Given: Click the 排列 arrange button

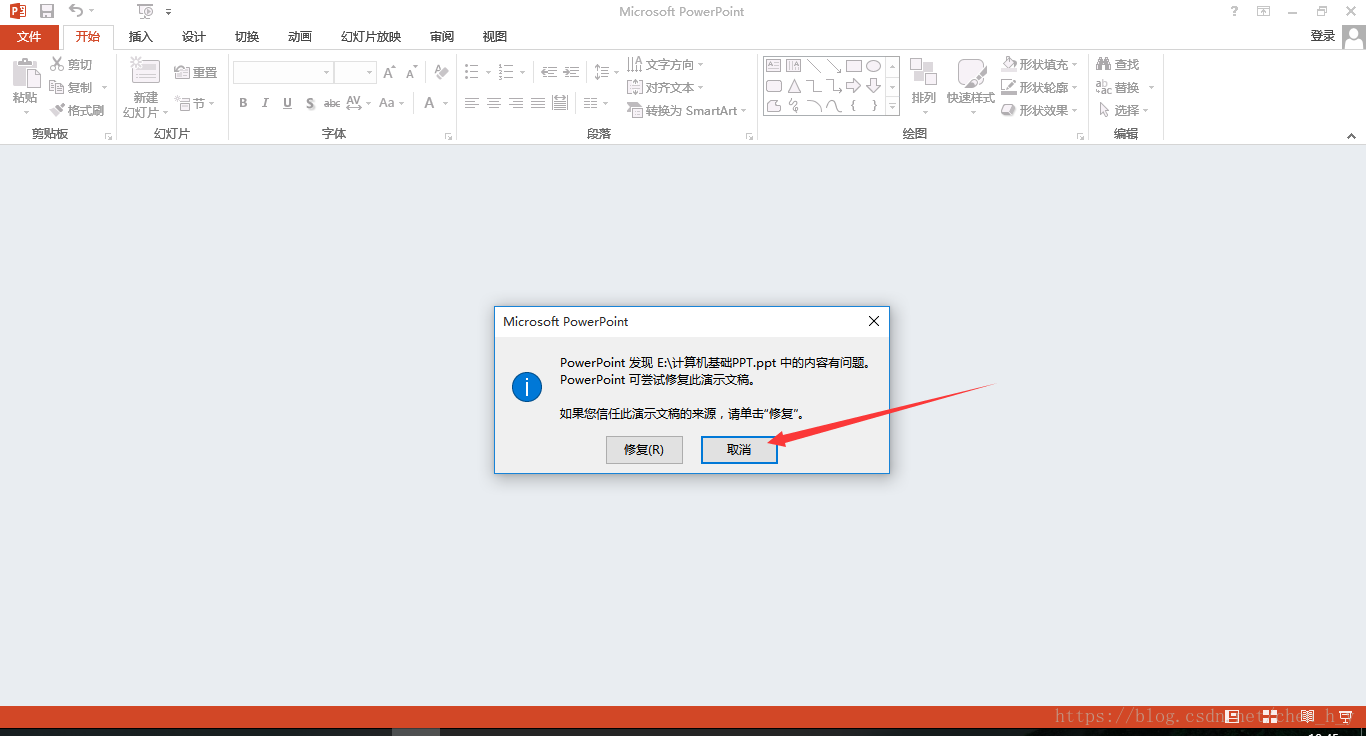Looking at the screenshot, I should pyautogui.click(x=923, y=84).
